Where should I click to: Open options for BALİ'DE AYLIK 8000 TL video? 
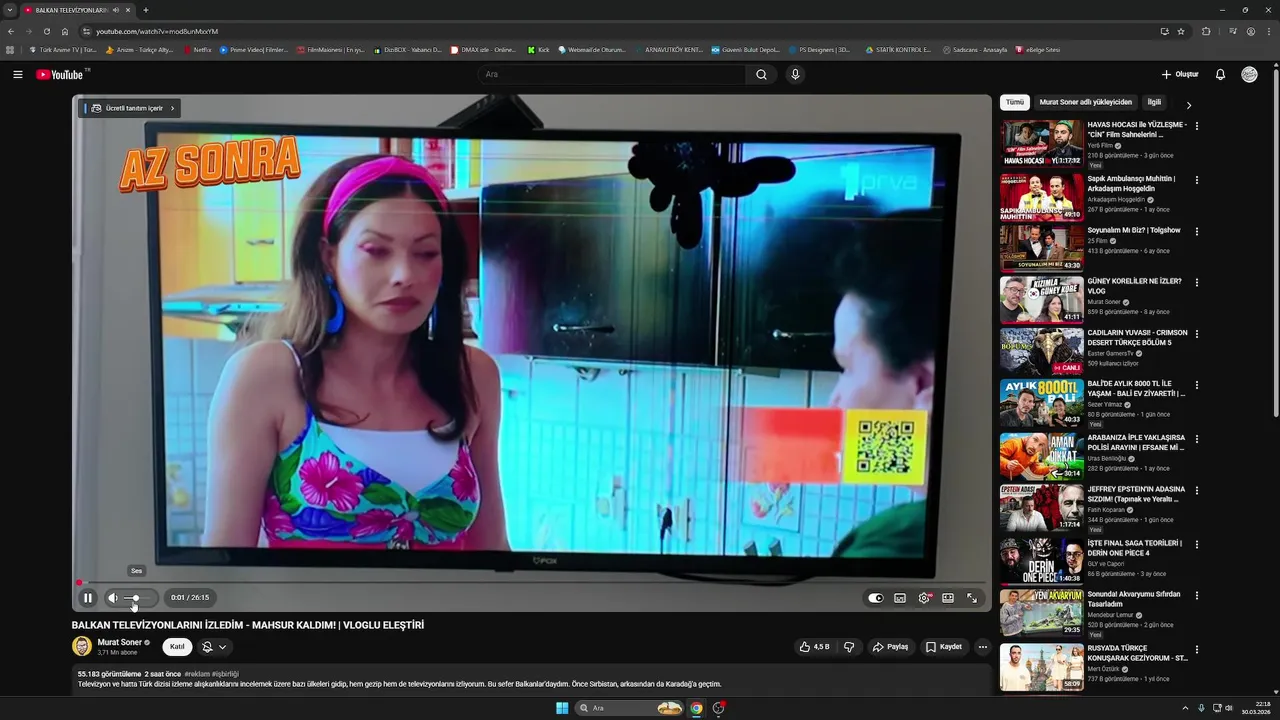(x=1196, y=385)
